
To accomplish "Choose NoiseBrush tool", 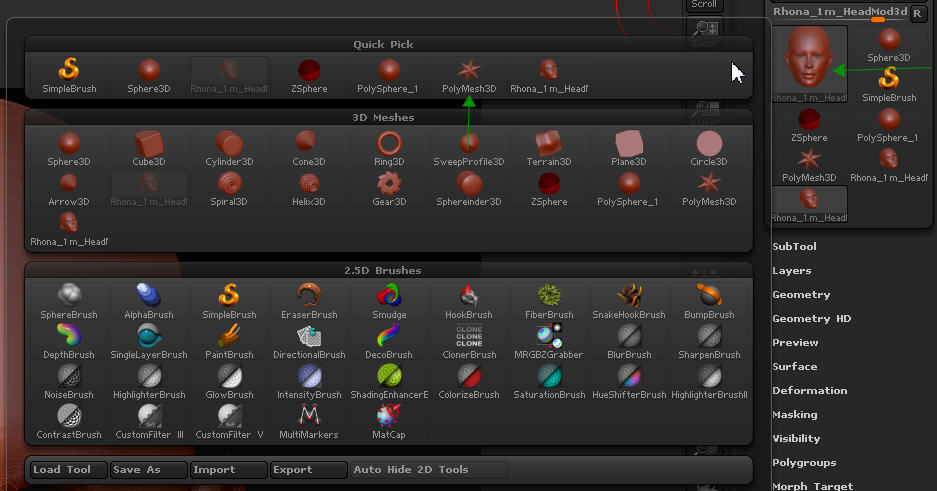I will coord(69,382).
